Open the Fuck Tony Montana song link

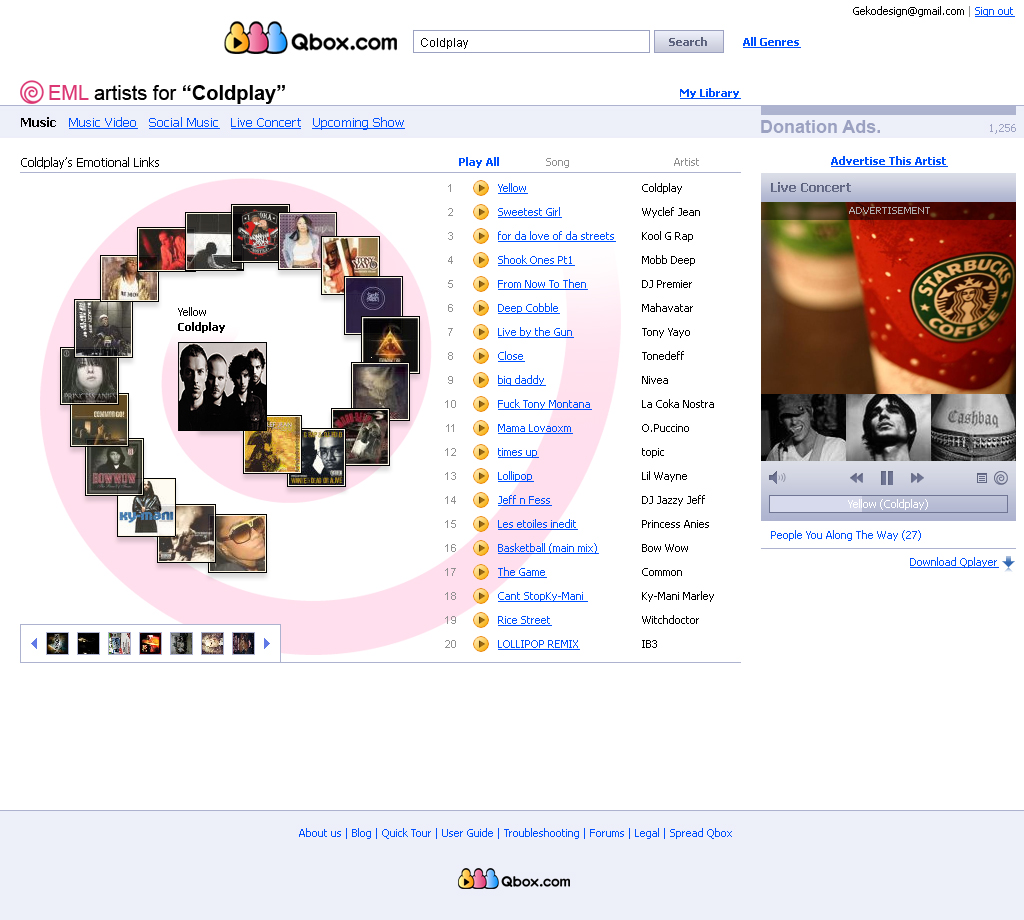click(x=544, y=404)
